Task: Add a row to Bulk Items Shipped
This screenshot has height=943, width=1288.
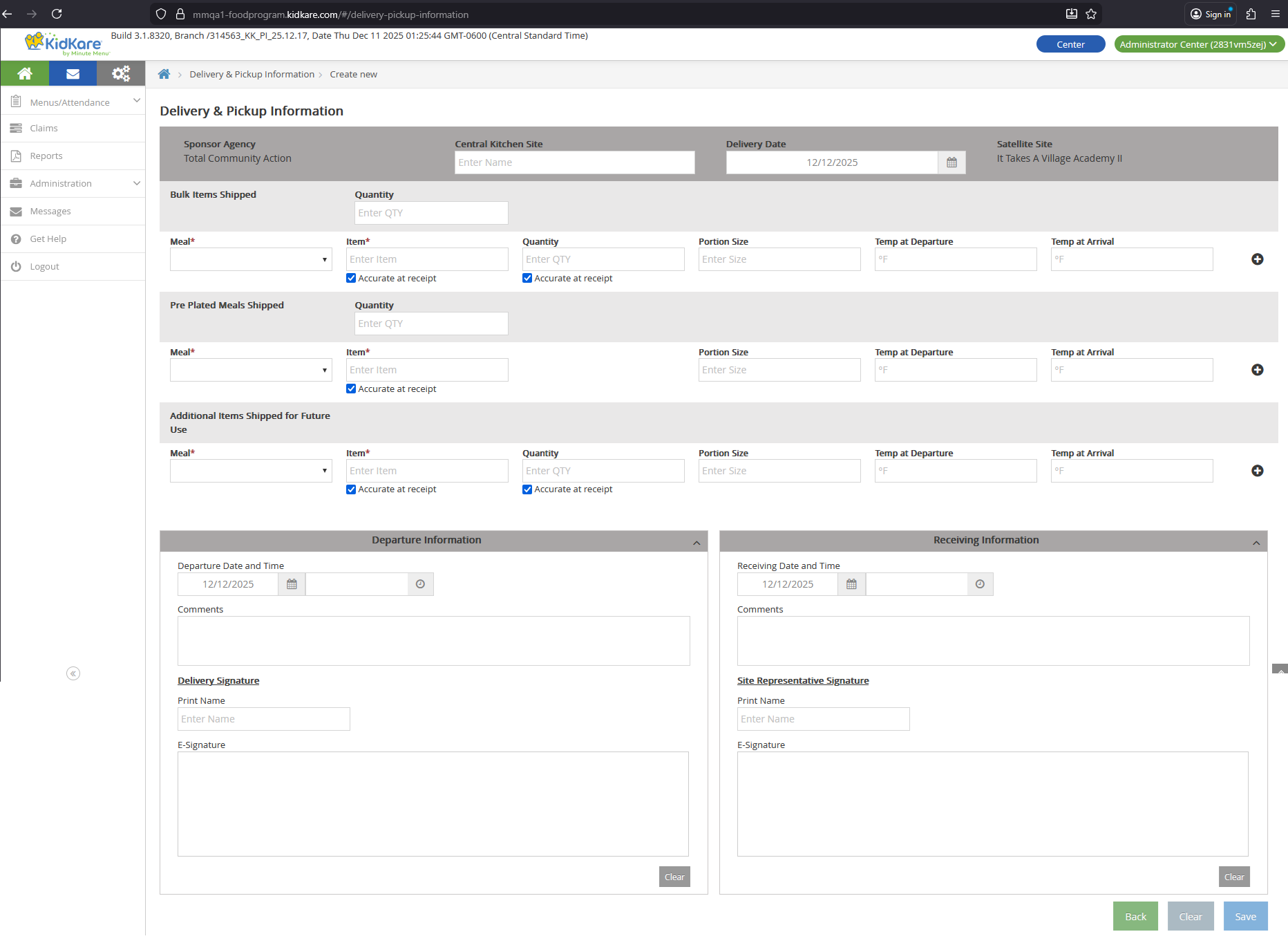Action: [1257, 259]
